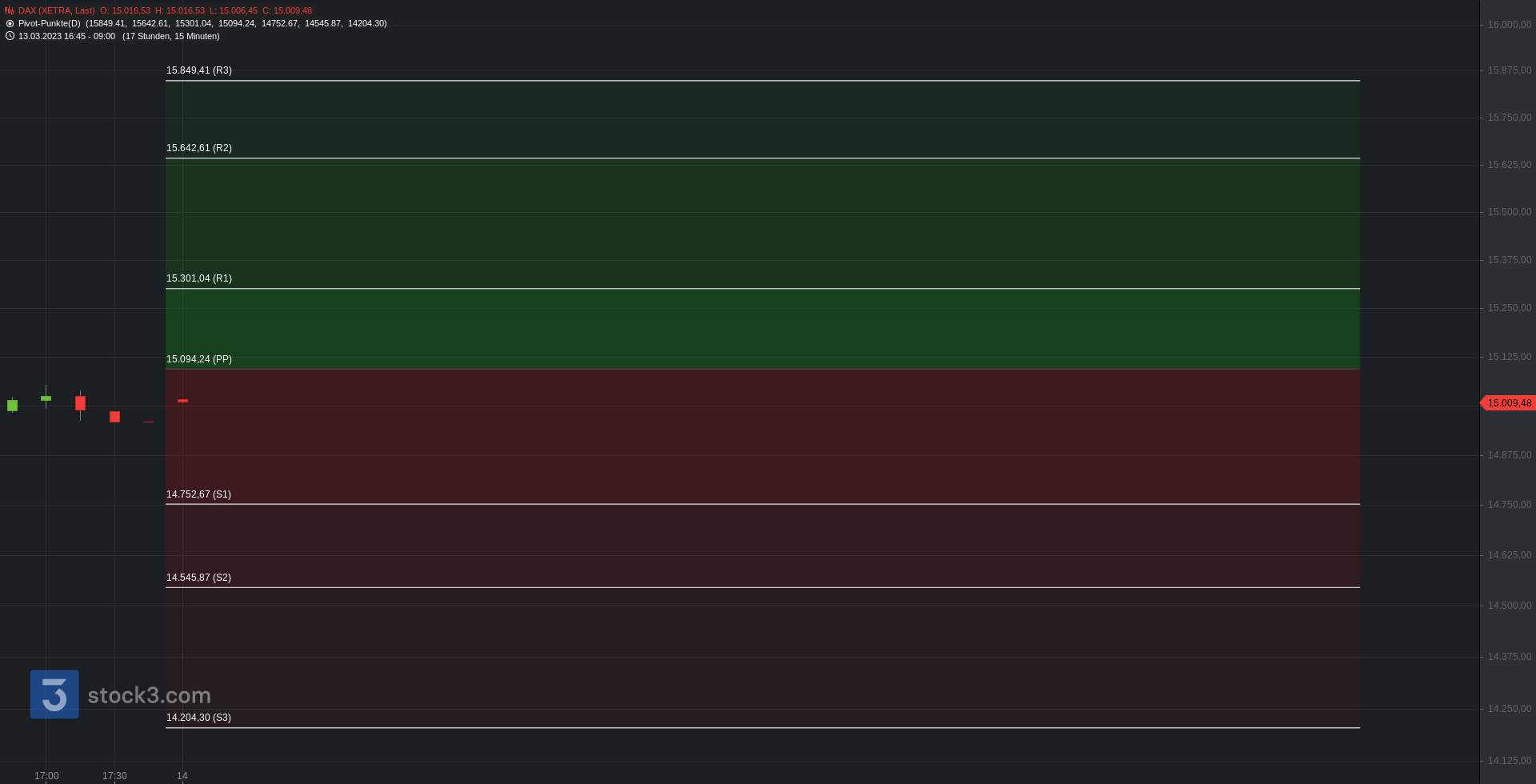
Task: Select the 14.204,30 (S3) support line label
Action: [x=198, y=718]
